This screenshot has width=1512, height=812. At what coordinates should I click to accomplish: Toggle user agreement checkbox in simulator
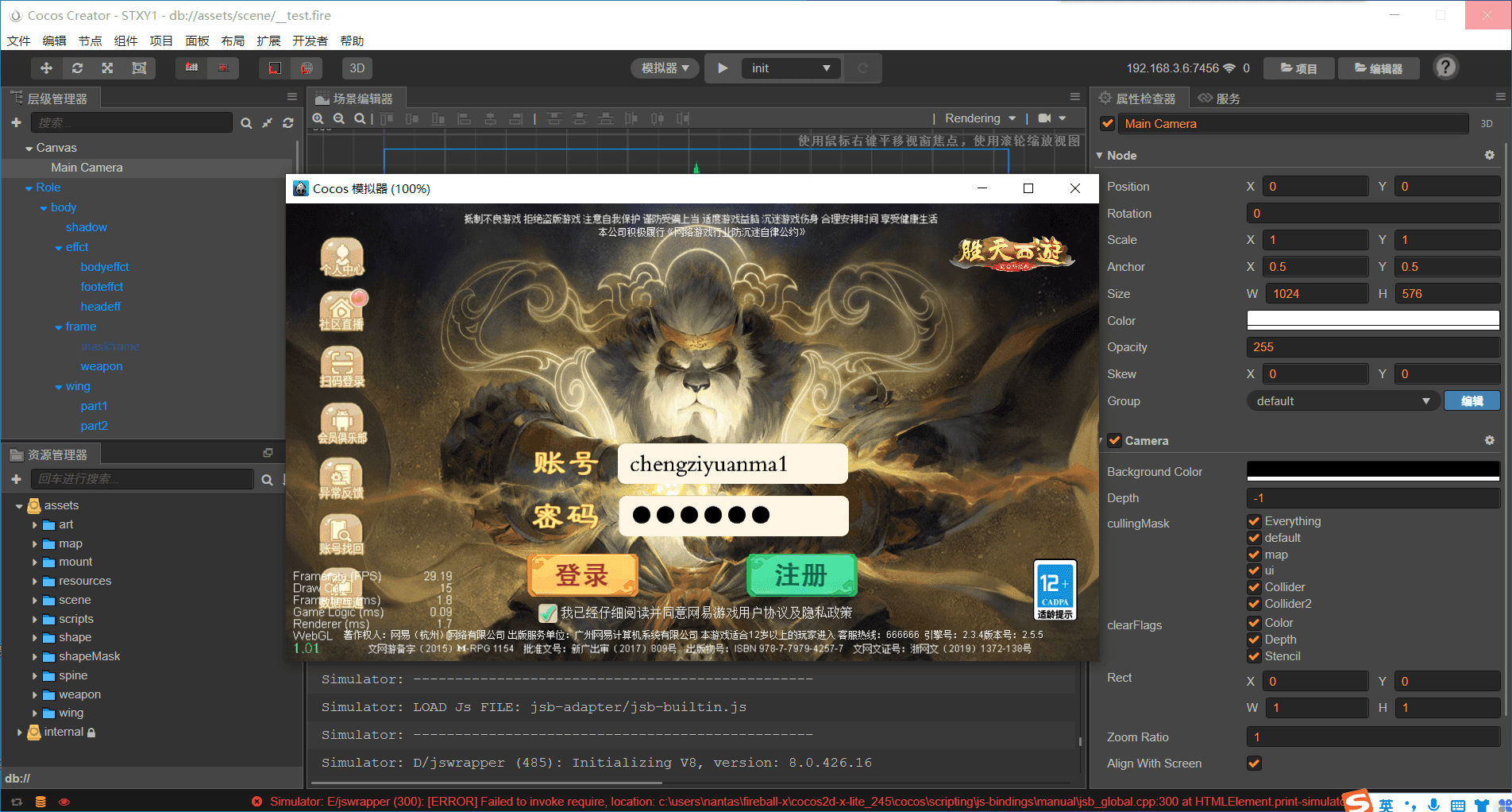click(547, 613)
